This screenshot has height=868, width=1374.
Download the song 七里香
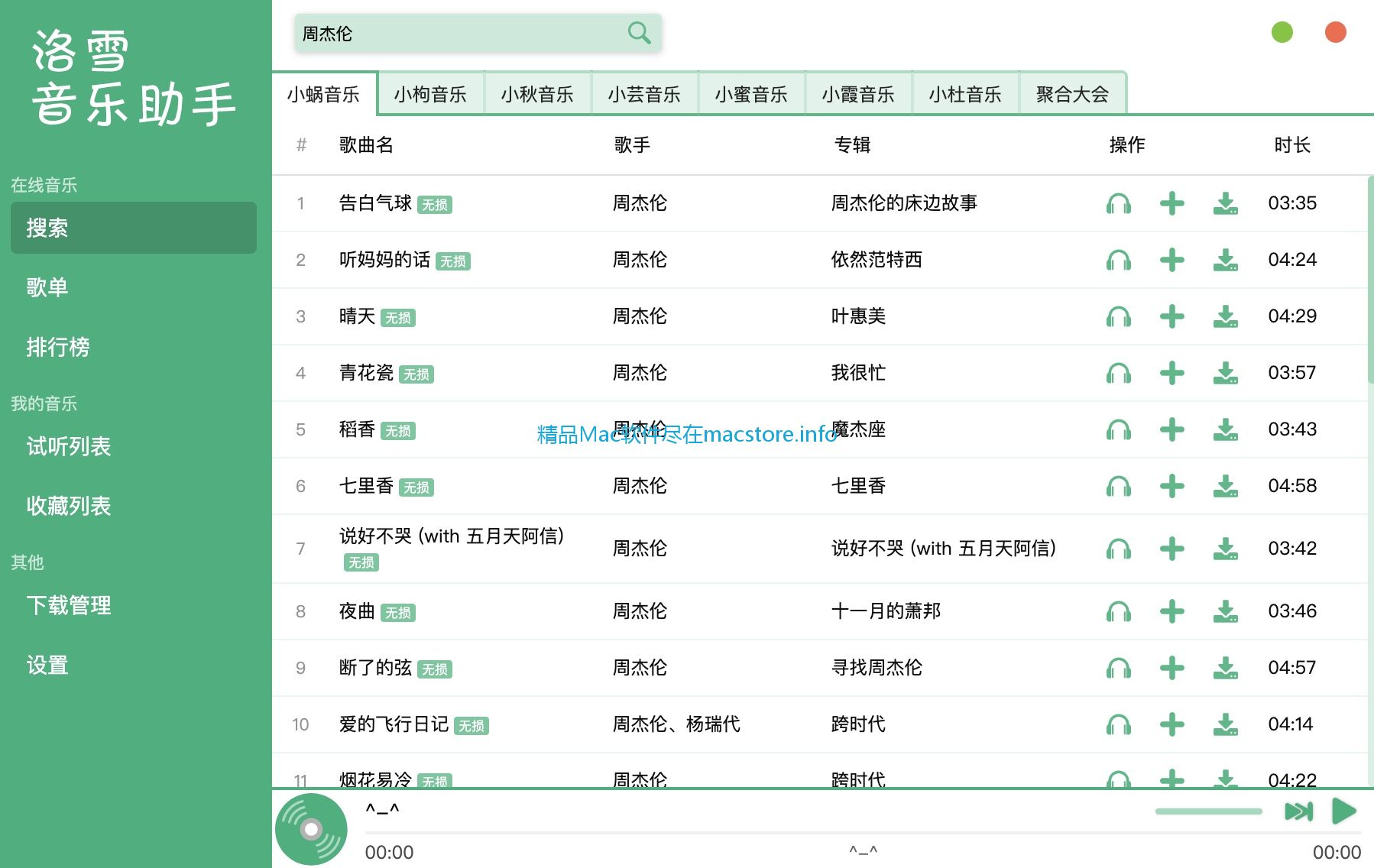click(x=1225, y=486)
